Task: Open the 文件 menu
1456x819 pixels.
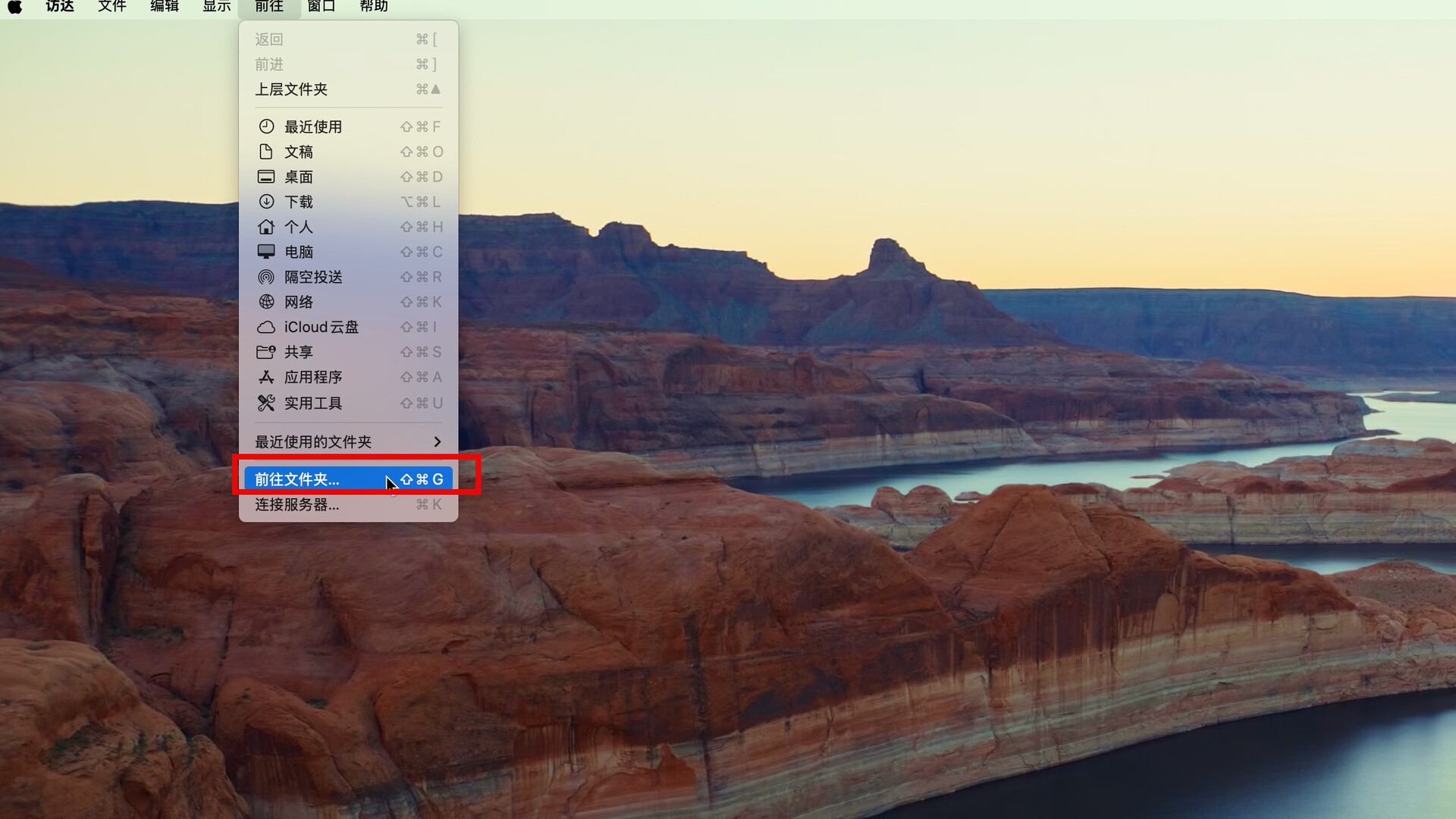Action: point(112,6)
